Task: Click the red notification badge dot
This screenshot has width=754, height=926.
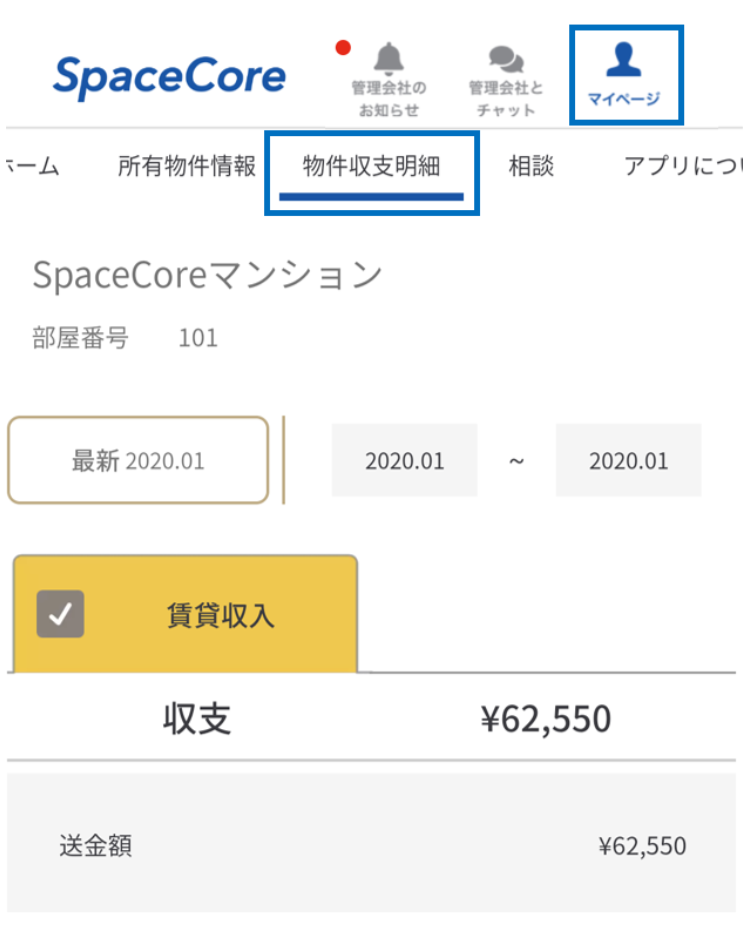Action: (343, 47)
